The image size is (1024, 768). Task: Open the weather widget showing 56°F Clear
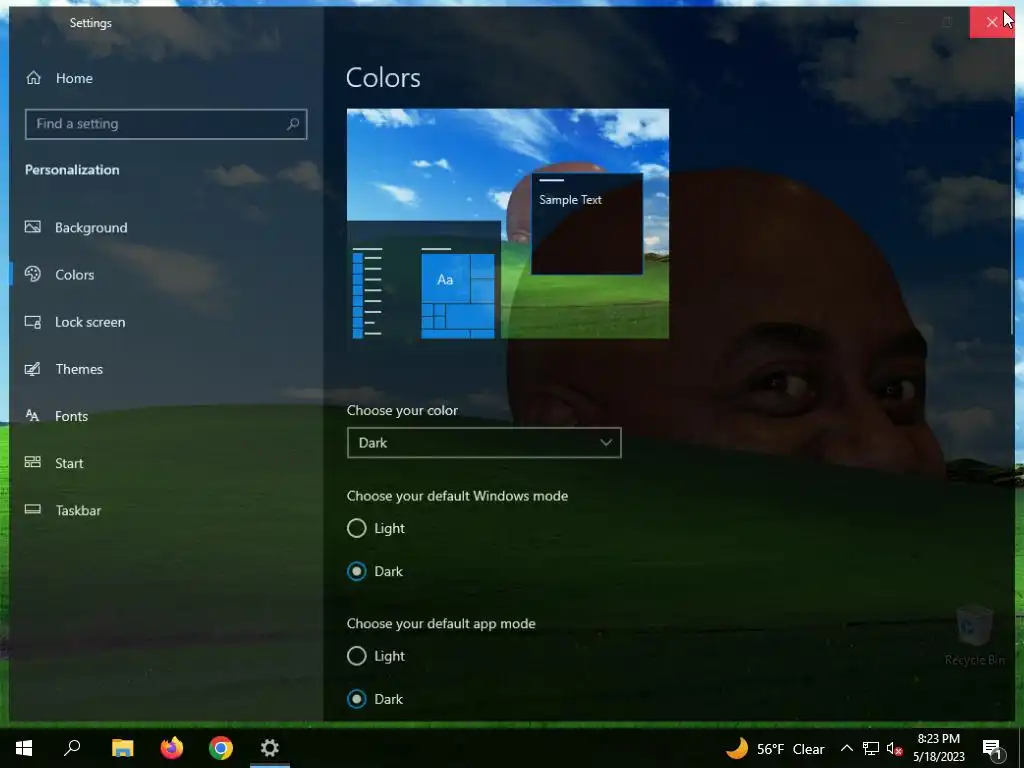coord(775,748)
